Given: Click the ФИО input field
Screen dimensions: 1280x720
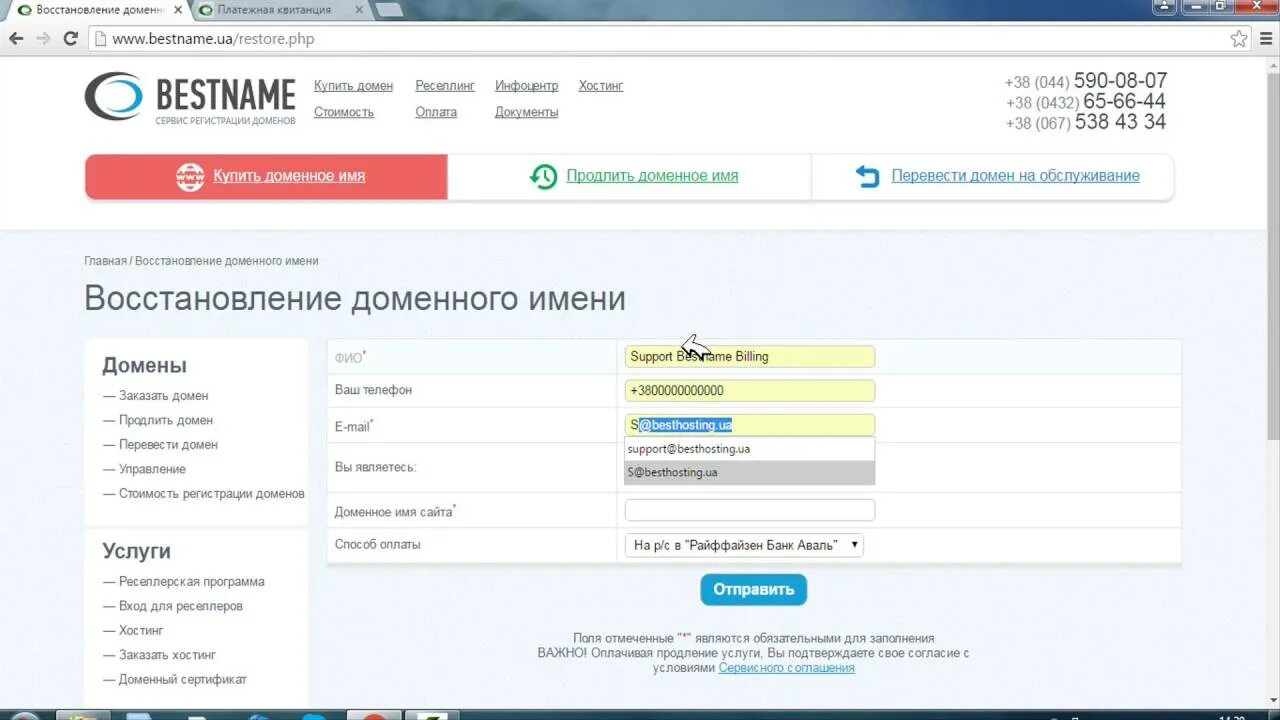Looking at the screenshot, I should pos(749,357).
